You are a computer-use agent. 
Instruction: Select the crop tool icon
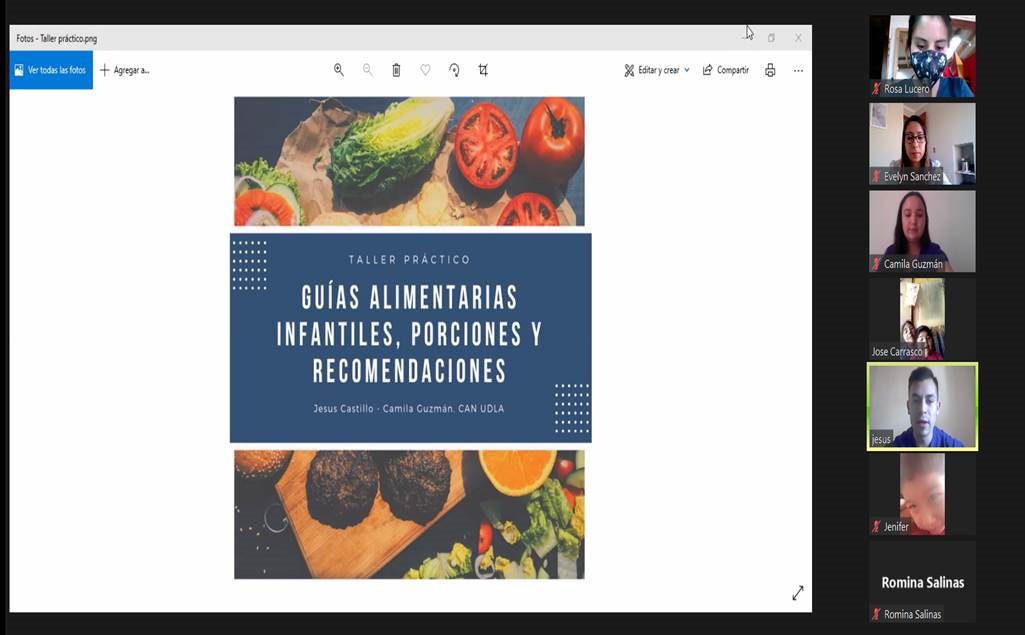483,70
